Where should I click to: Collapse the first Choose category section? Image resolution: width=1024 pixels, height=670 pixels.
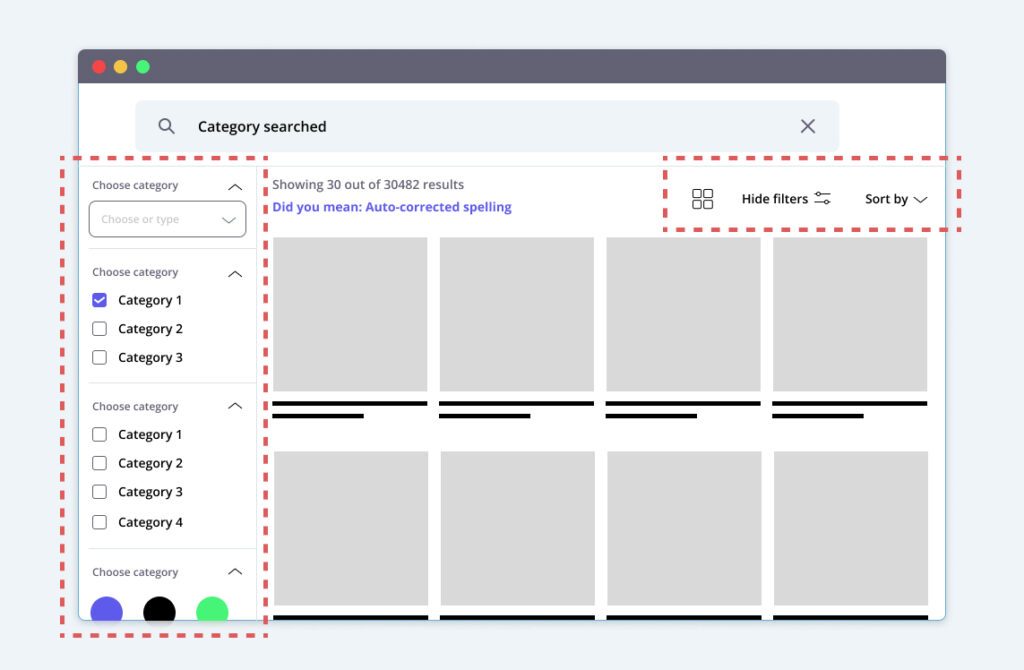coord(235,187)
